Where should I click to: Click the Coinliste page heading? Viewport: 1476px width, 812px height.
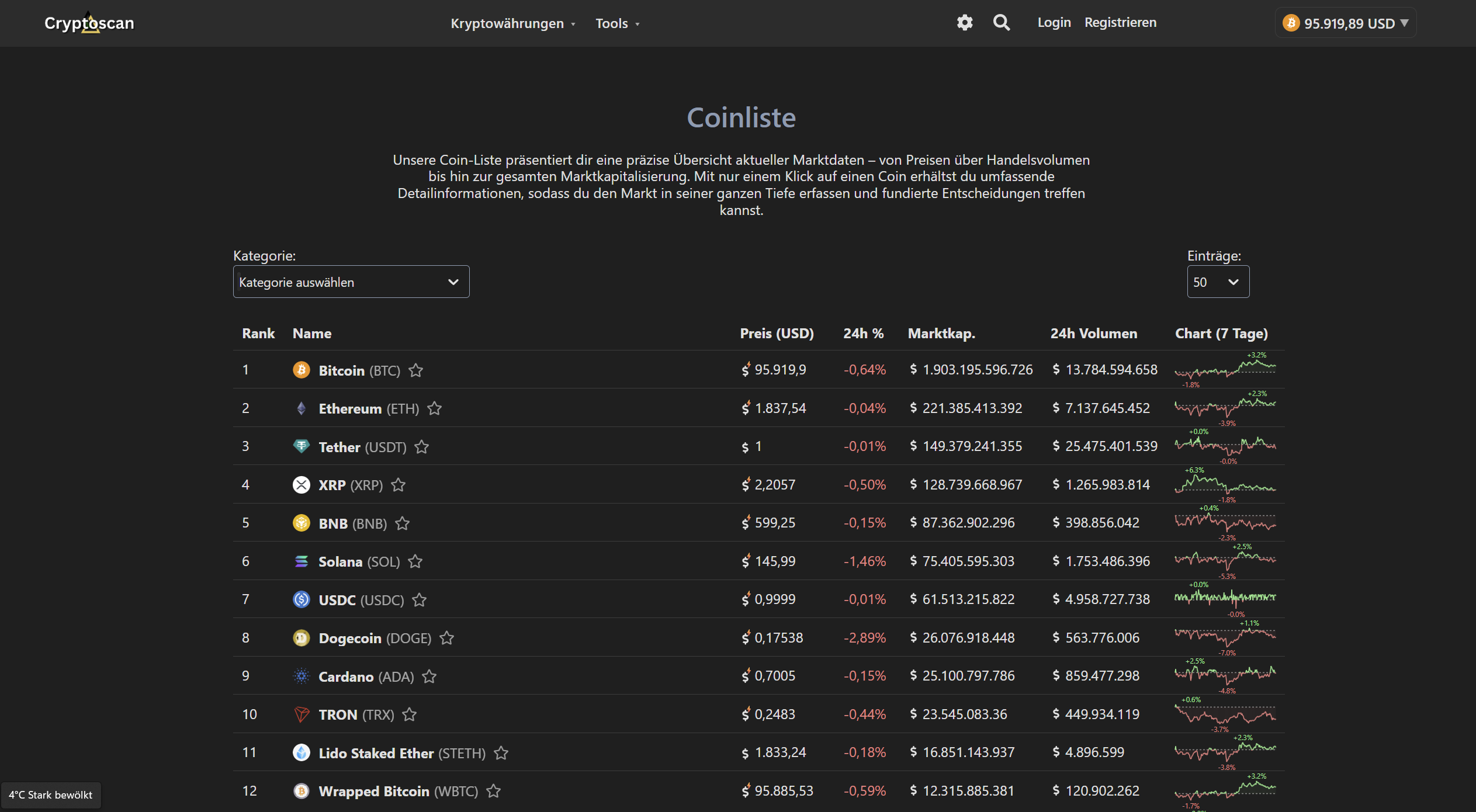point(741,117)
